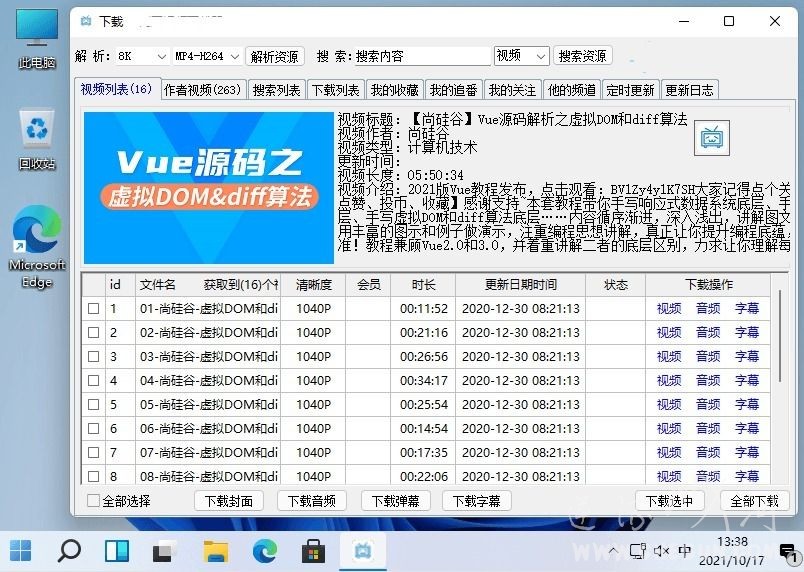Screen dimensions: 804x572
Task: Click the muted volume tray icon
Action: (x=661, y=551)
